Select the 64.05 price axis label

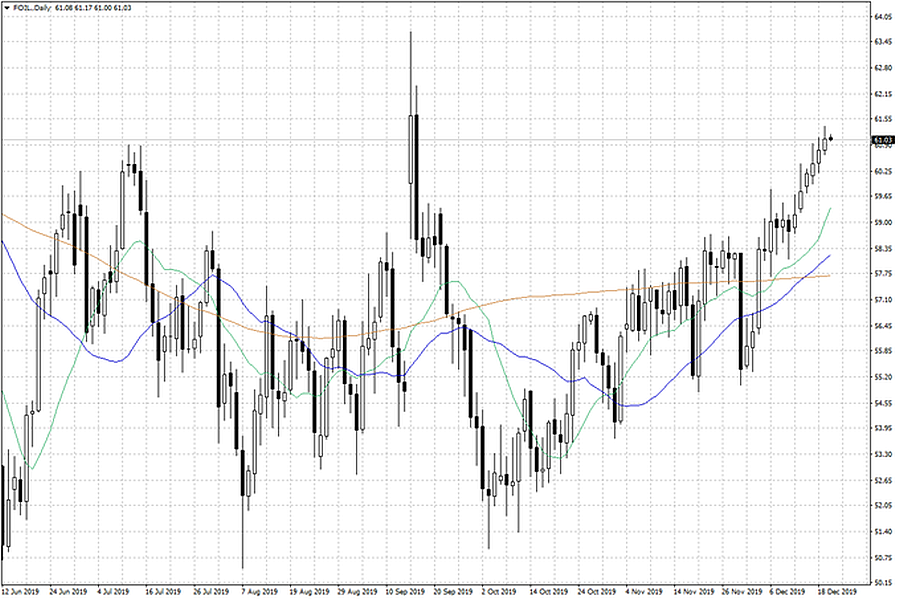882,18
